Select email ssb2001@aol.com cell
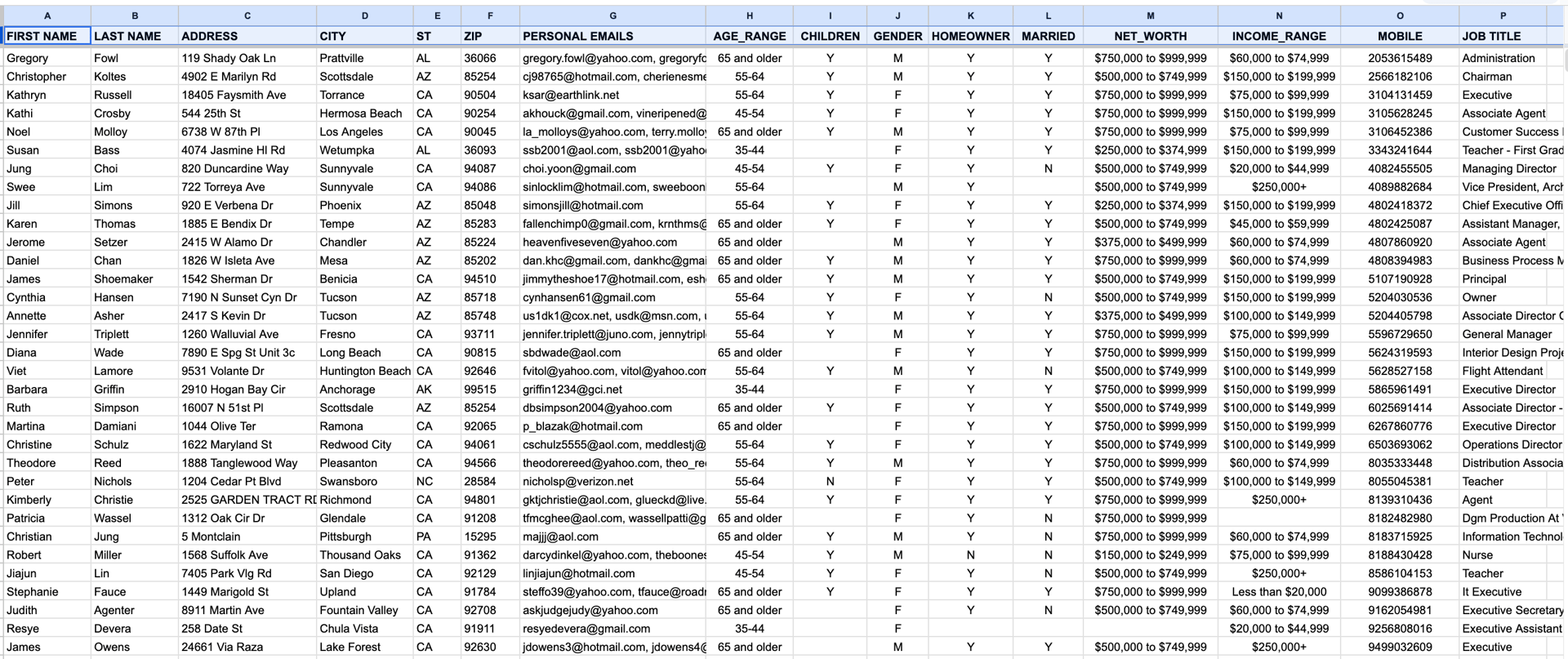Viewport: 1568px width, 659px height. click(612, 150)
